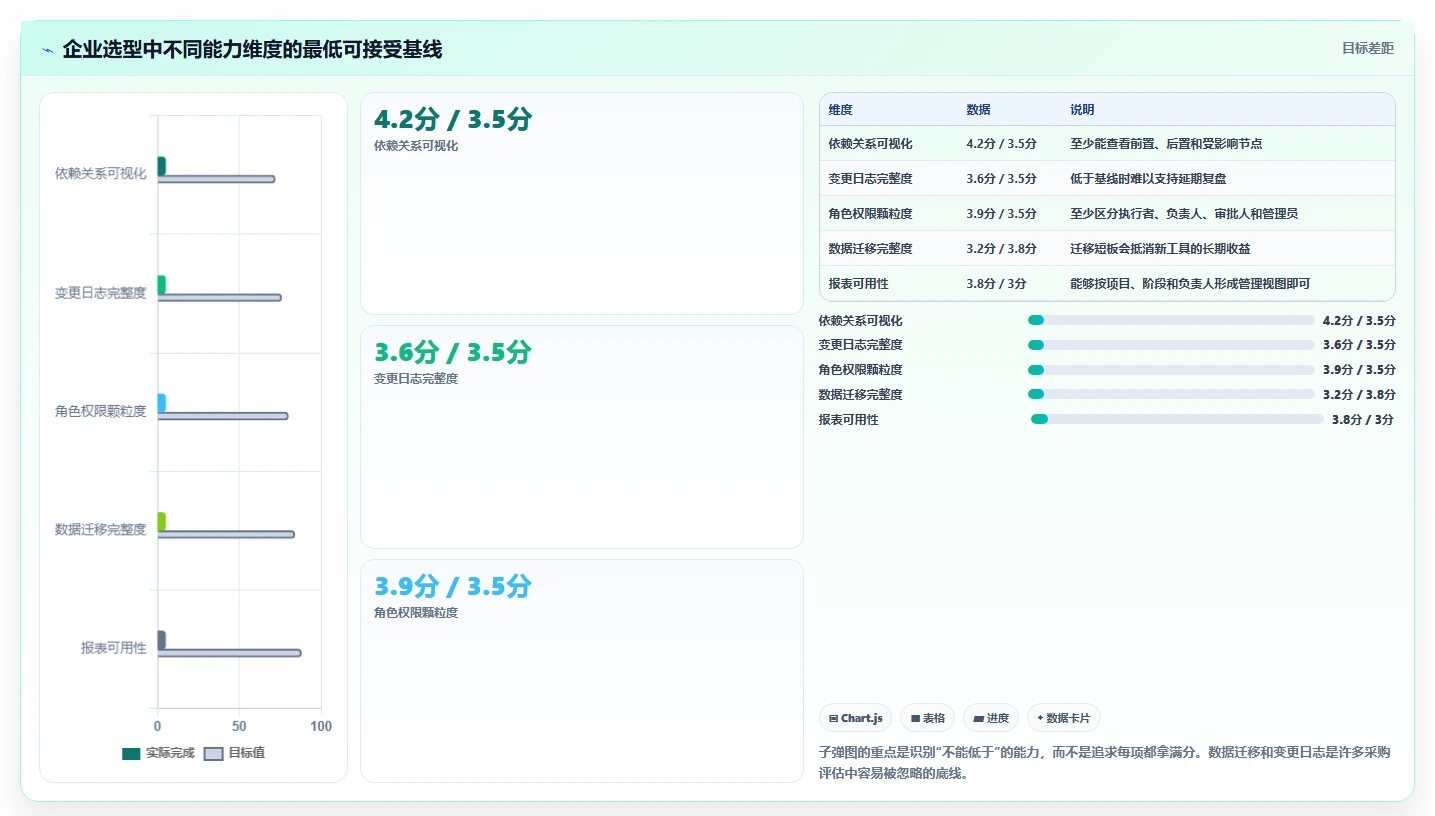Image resolution: width=1435 pixels, height=816 pixels.
Task: Click the note 至少能查看前置、后置和受影响节点
Action: coord(1166,143)
